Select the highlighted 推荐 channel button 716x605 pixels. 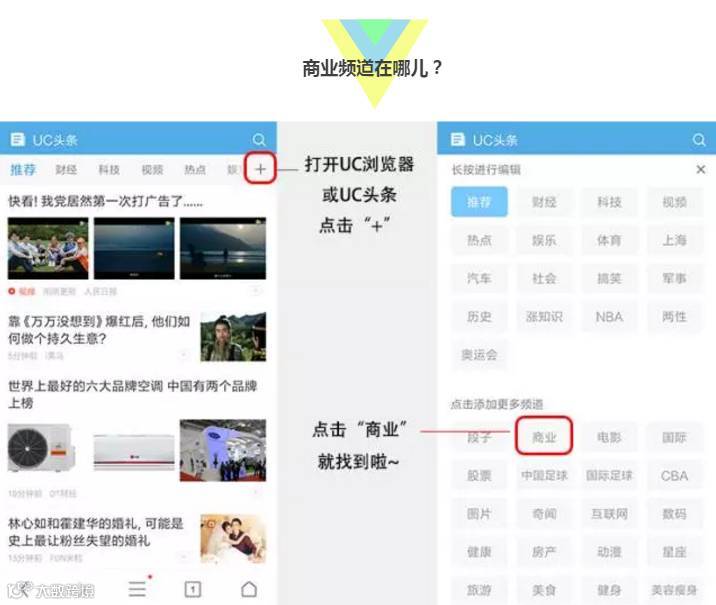pos(479,202)
